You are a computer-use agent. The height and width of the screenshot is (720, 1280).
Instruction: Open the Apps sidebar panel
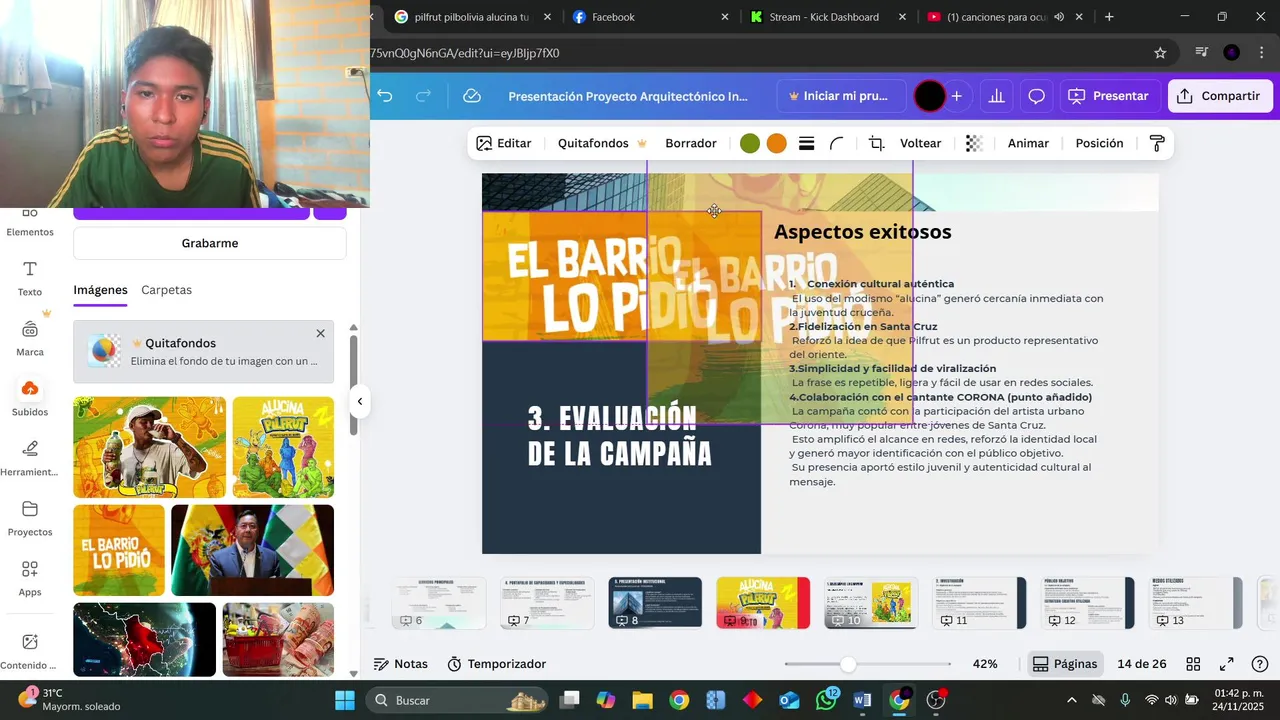pyautogui.click(x=30, y=579)
